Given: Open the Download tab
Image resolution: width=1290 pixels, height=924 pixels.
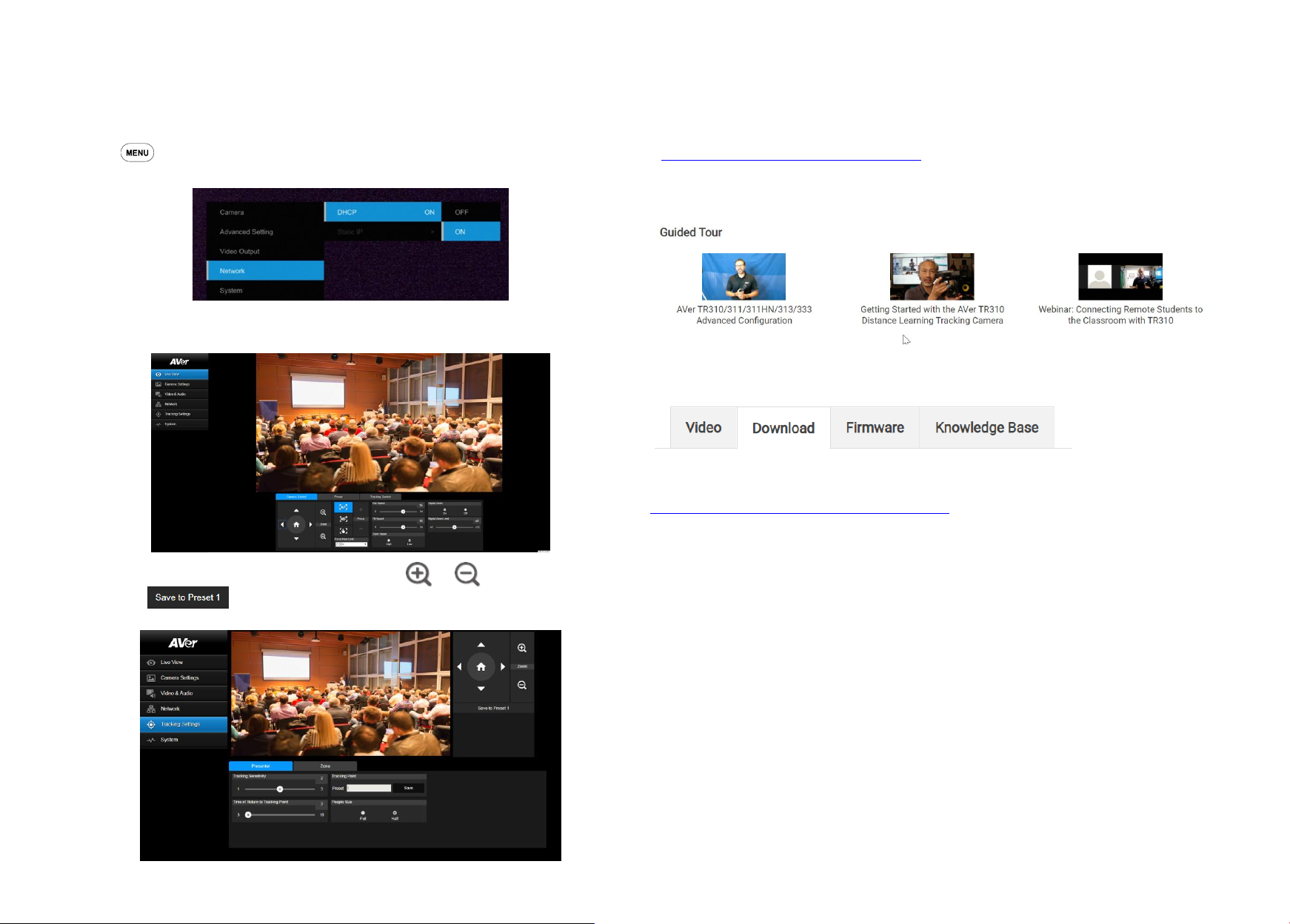Looking at the screenshot, I should coord(783,428).
